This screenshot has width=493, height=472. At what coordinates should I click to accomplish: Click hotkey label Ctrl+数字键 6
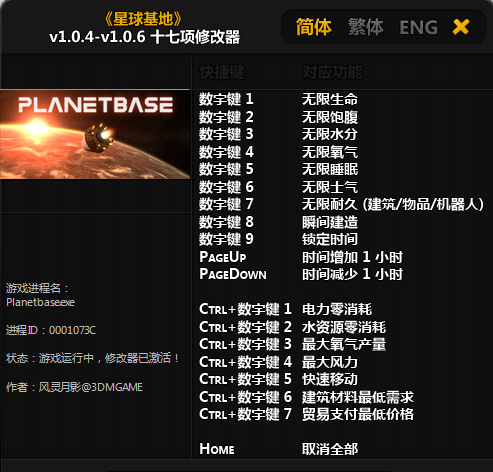(x=245, y=397)
